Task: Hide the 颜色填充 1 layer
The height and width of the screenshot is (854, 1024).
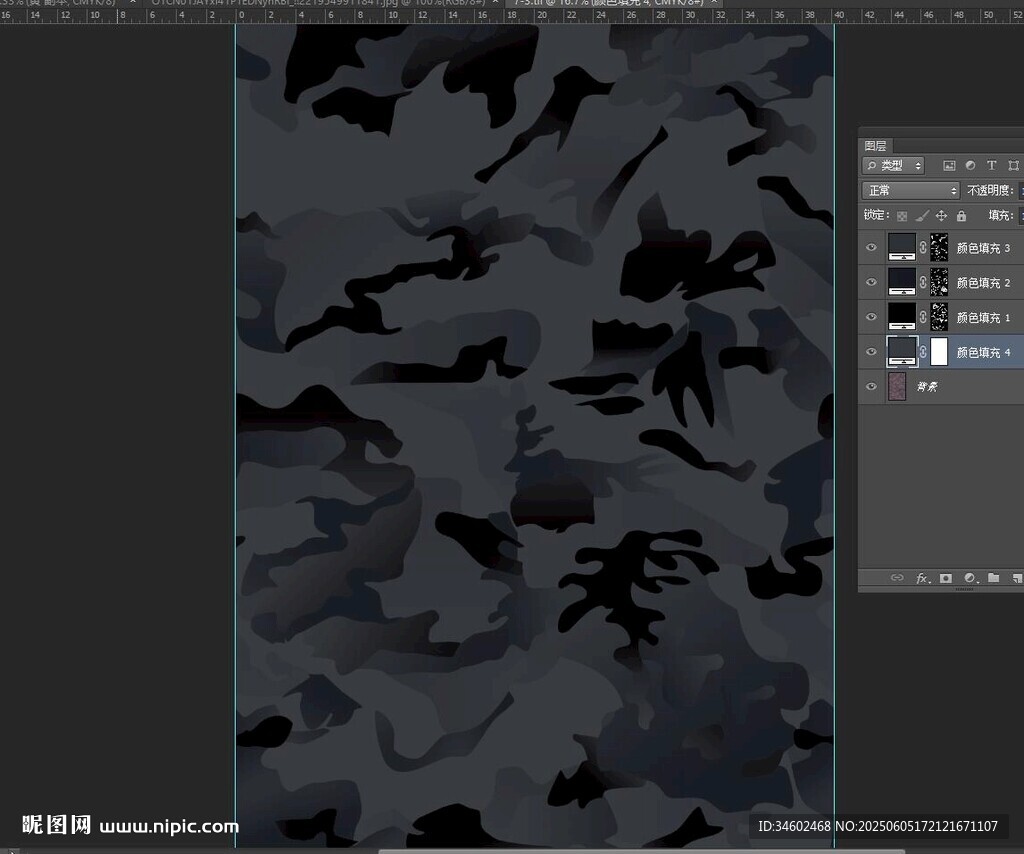Action: tap(871, 317)
